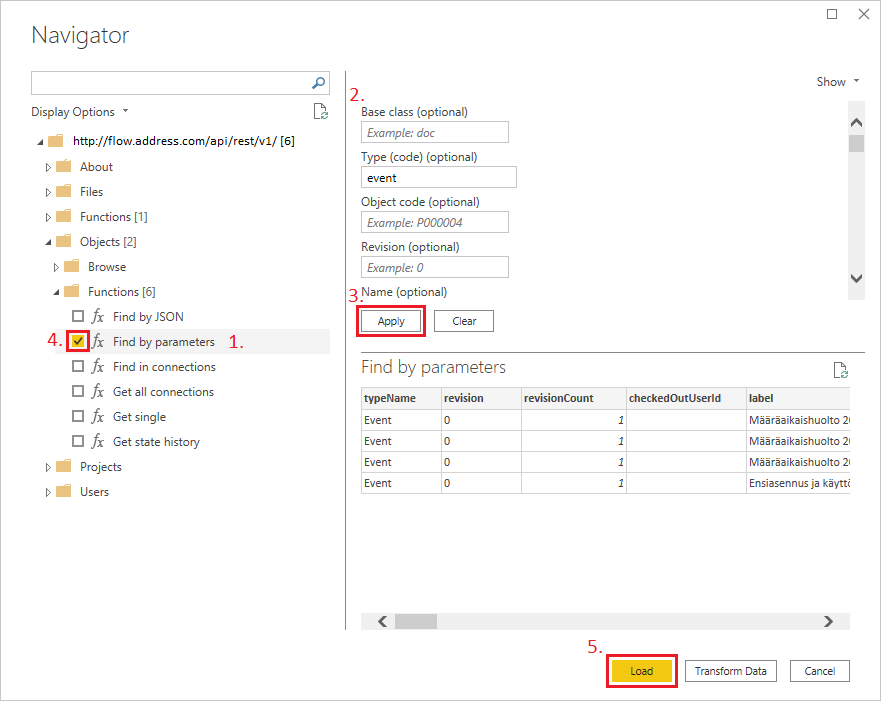Click the refresh icon beside Display Options

coord(320,112)
